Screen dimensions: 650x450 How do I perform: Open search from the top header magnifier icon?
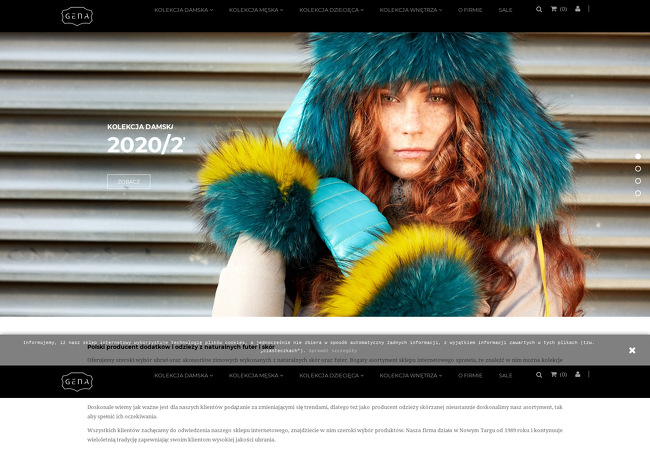539,9
